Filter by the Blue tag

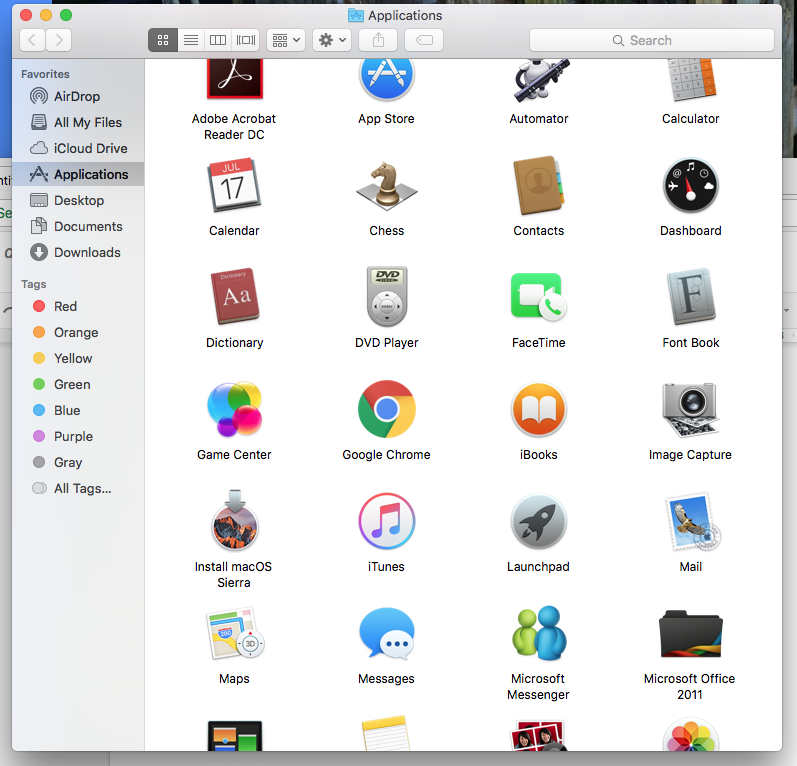(78, 410)
